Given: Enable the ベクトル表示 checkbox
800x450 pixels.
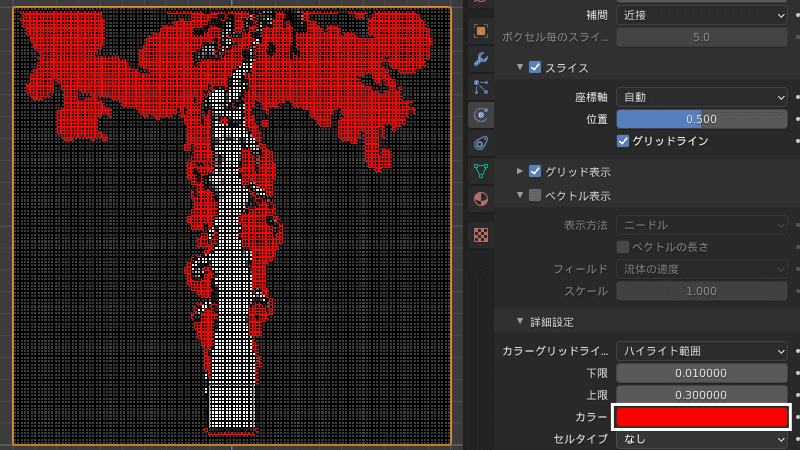Looking at the screenshot, I should coord(535,195).
